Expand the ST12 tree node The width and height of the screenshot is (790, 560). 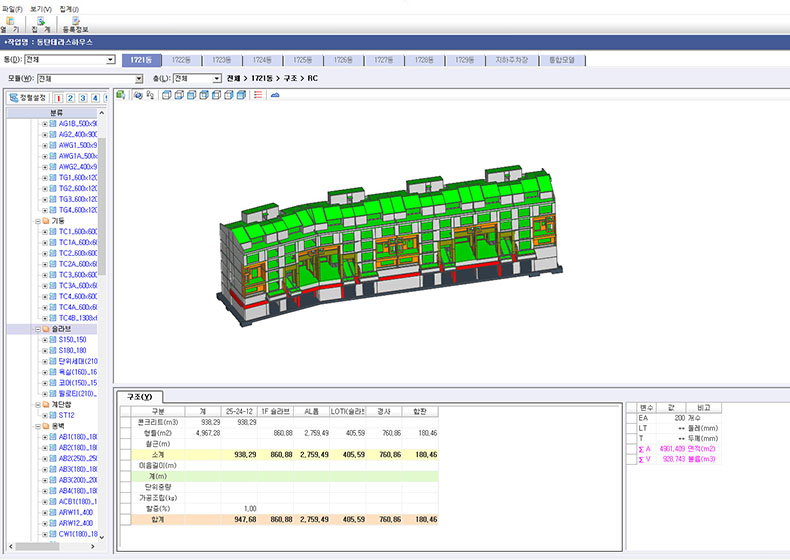click(45, 416)
